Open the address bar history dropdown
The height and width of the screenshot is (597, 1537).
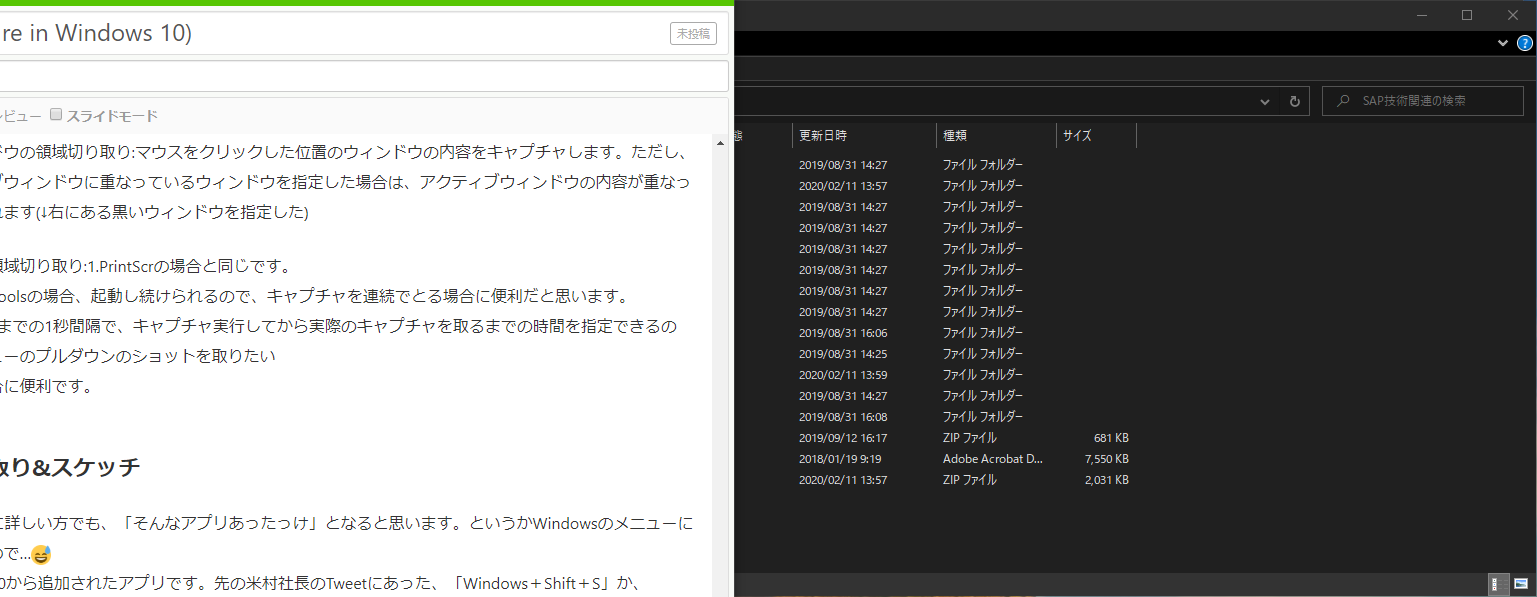pyautogui.click(x=1264, y=100)
